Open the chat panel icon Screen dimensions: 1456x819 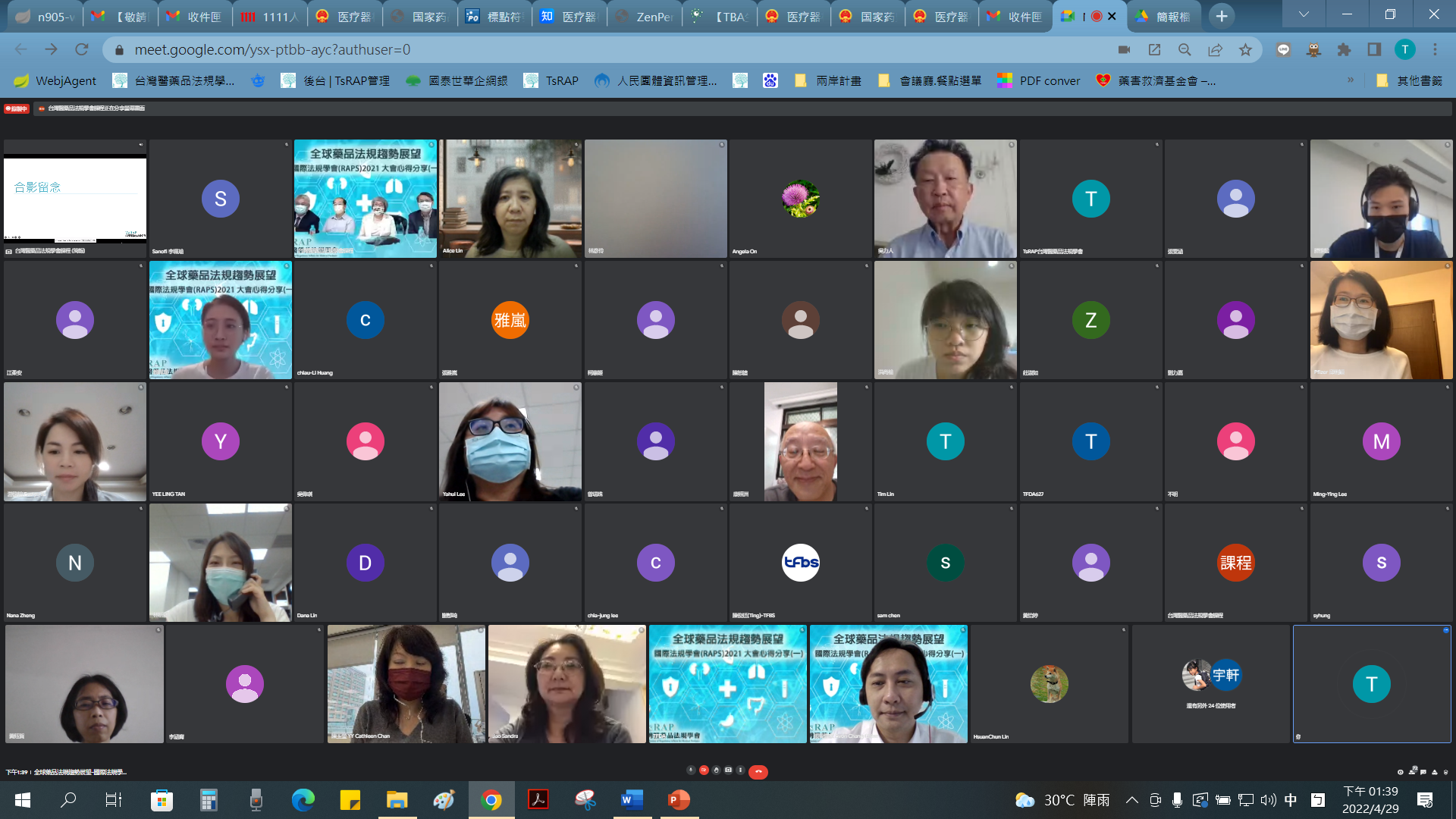pyautogui.click(x=1423, y=772)
